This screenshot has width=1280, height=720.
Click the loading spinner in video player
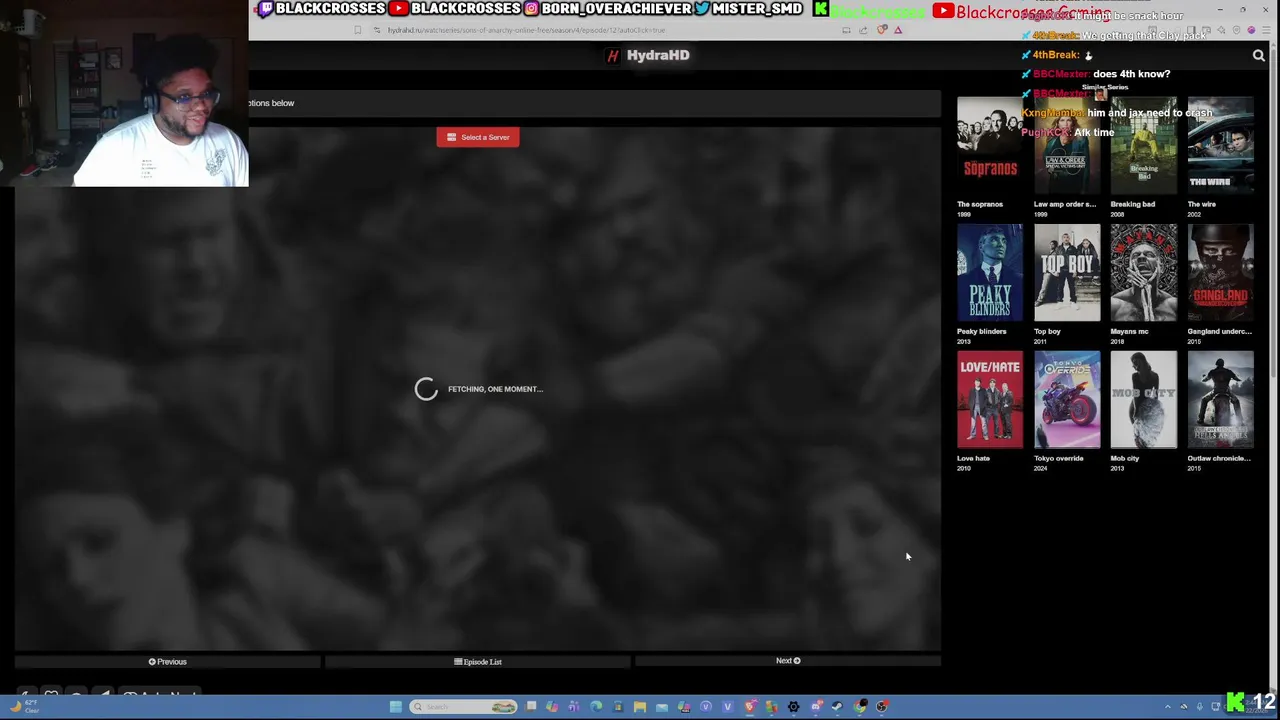coord(426,389)
